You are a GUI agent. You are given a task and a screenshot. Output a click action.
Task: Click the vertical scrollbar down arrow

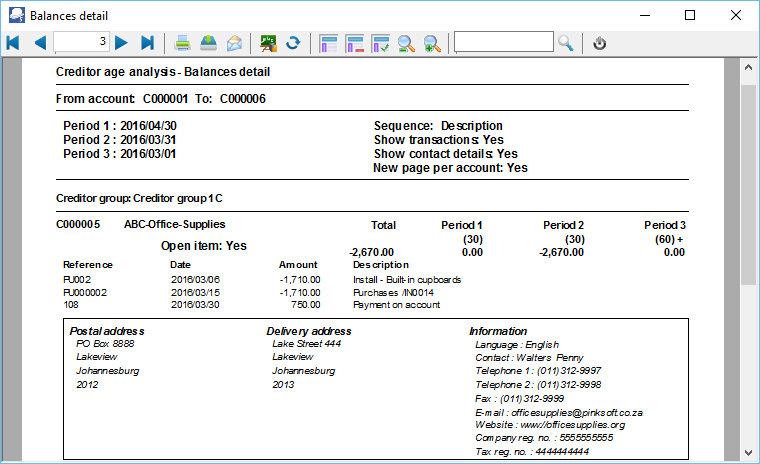pyautogui.click(x=748, y=454)
